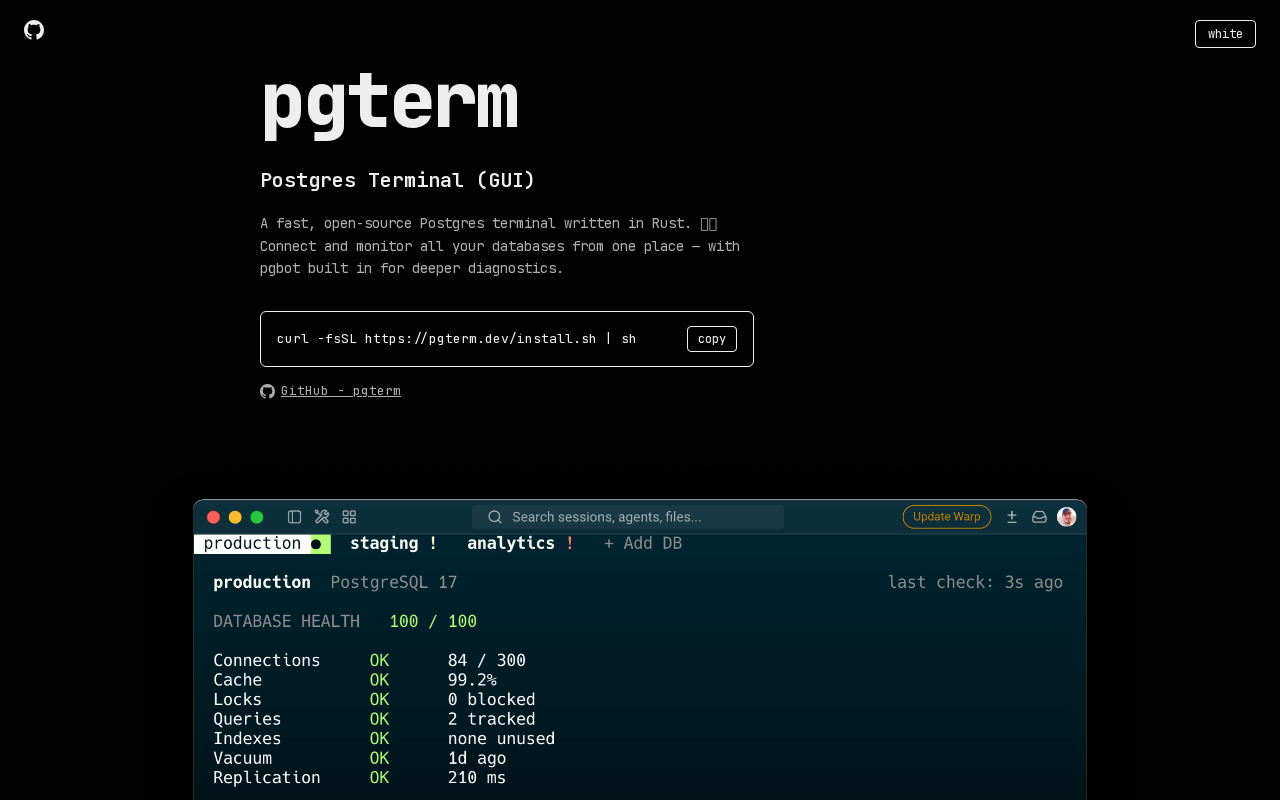
Task: Click the search magnifier icon in Warp
Action: (495, 517)
